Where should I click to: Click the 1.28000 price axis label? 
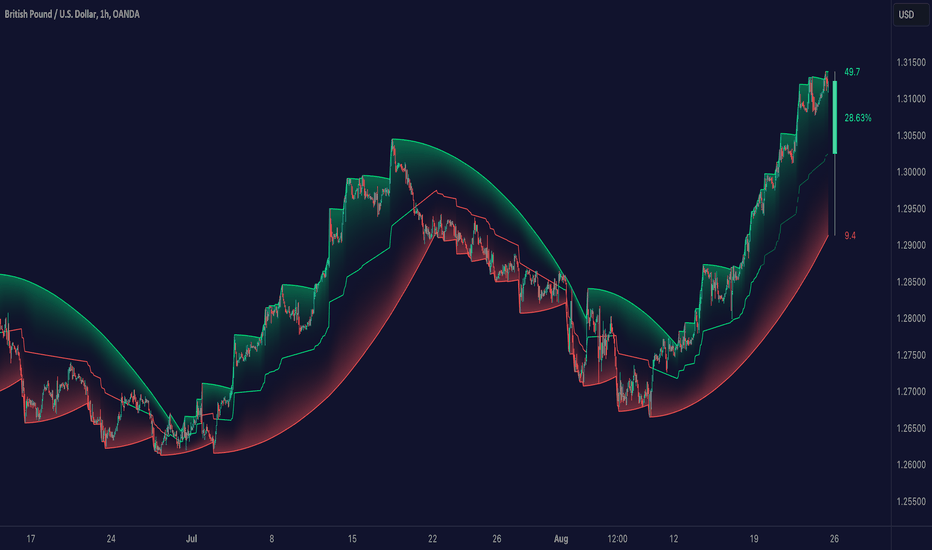click(x=911, y=318)
